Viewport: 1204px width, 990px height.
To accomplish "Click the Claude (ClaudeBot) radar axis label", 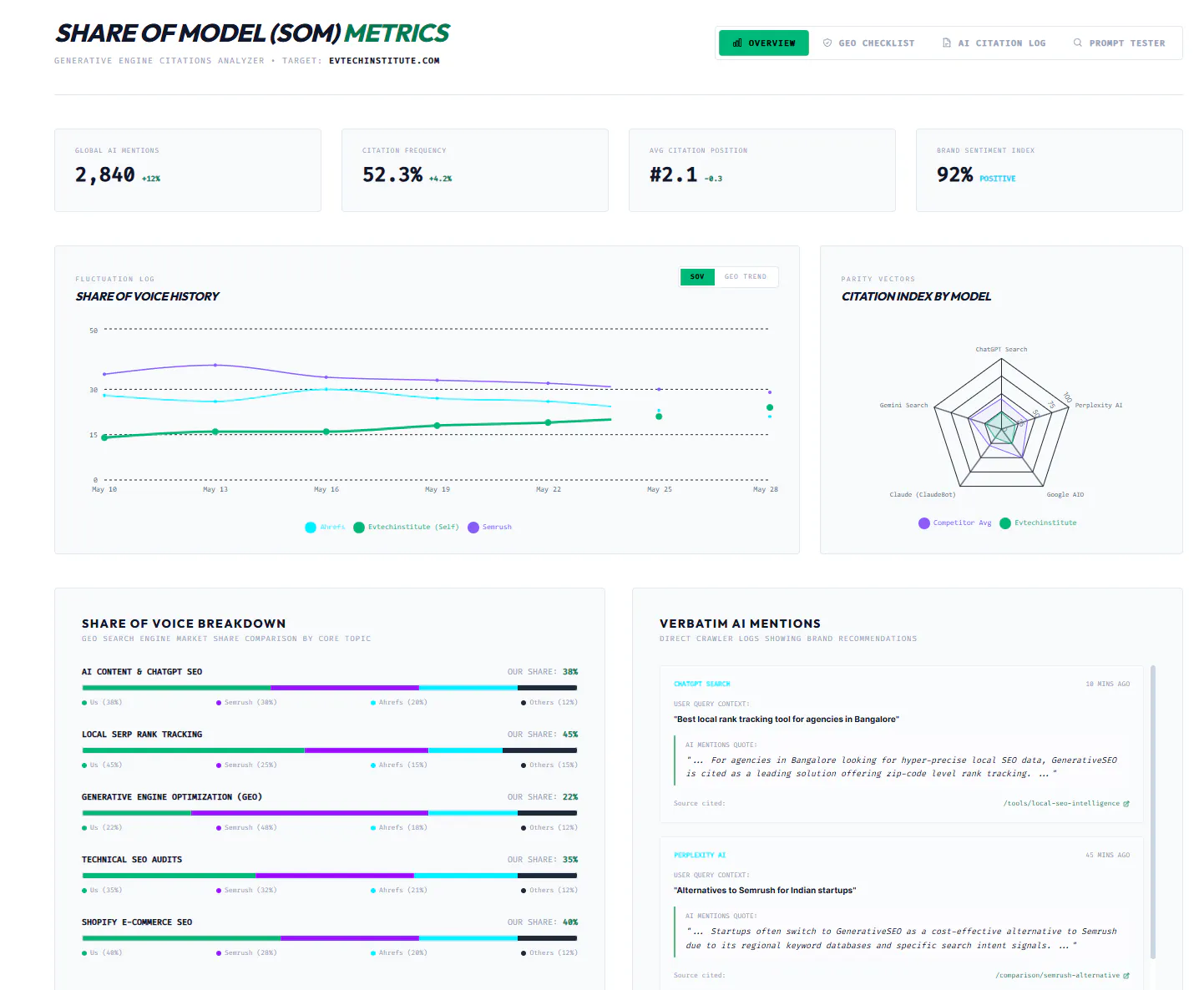I will click(923, 495).
